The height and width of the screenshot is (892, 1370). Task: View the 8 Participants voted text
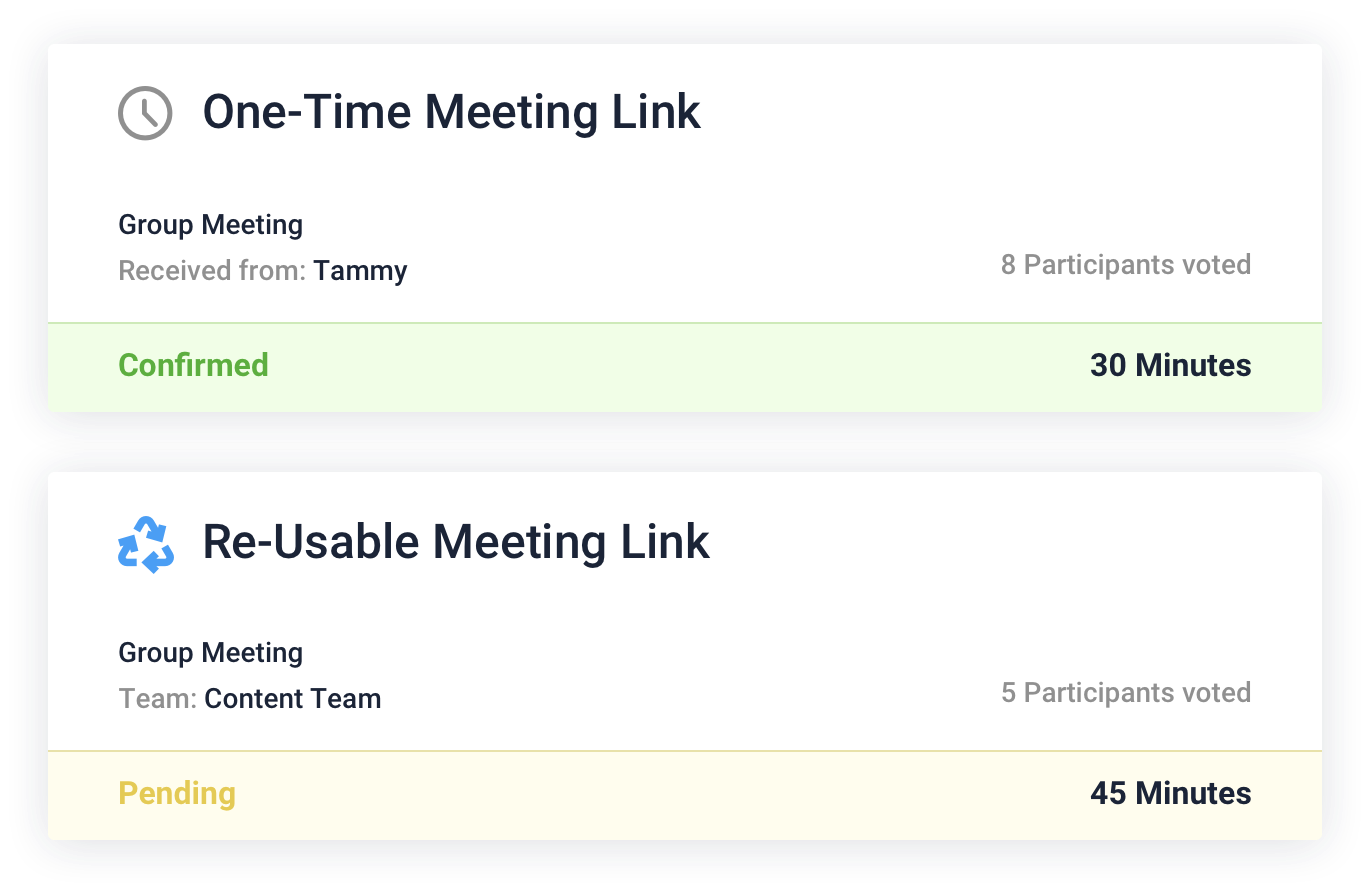click(x=1125, y=265)
